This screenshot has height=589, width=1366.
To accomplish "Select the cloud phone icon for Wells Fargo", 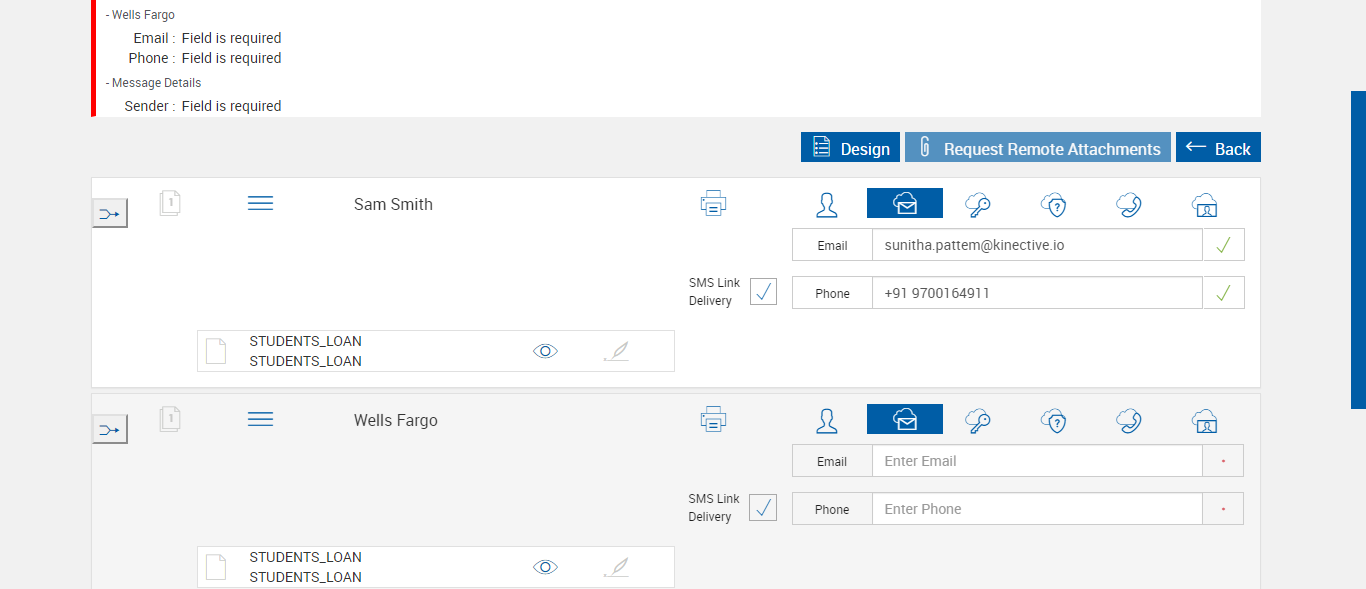I will (x=1130, y=421).
